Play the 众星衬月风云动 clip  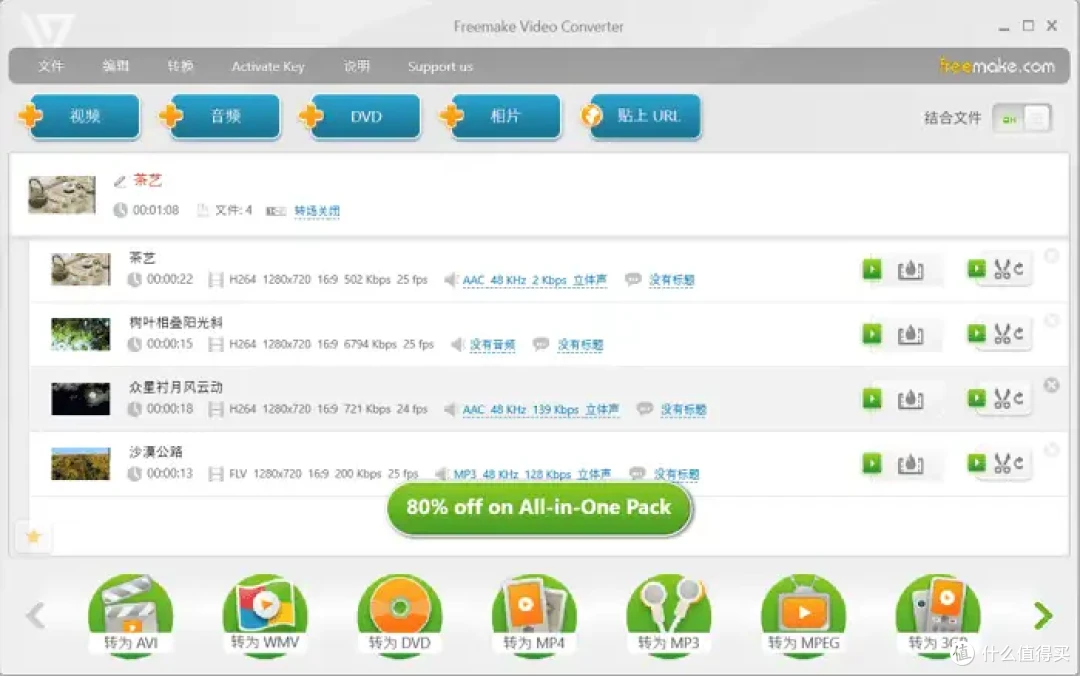tap(872, 399)
